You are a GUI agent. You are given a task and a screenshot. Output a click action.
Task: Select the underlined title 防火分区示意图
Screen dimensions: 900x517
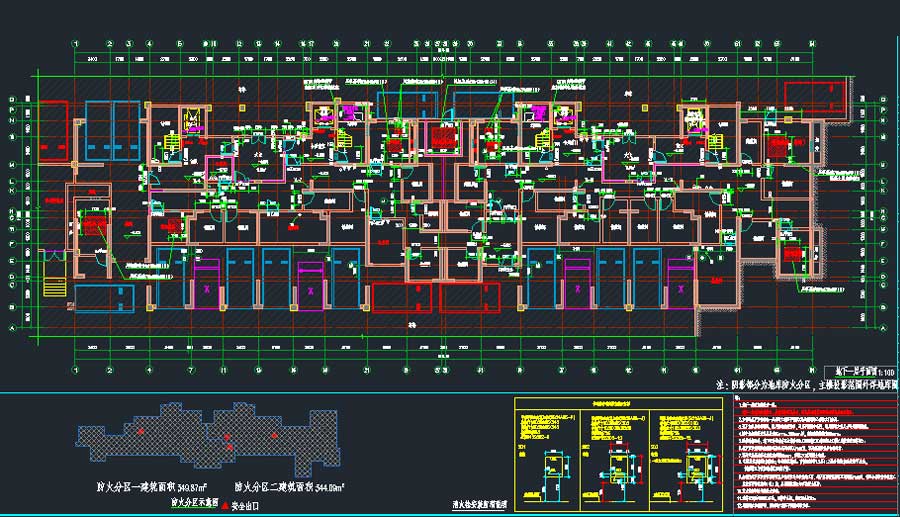(195, 502)
